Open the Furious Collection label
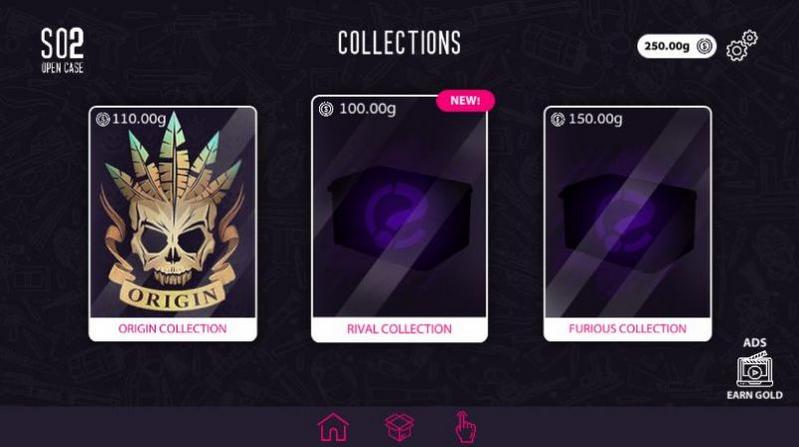 point(628,329)
